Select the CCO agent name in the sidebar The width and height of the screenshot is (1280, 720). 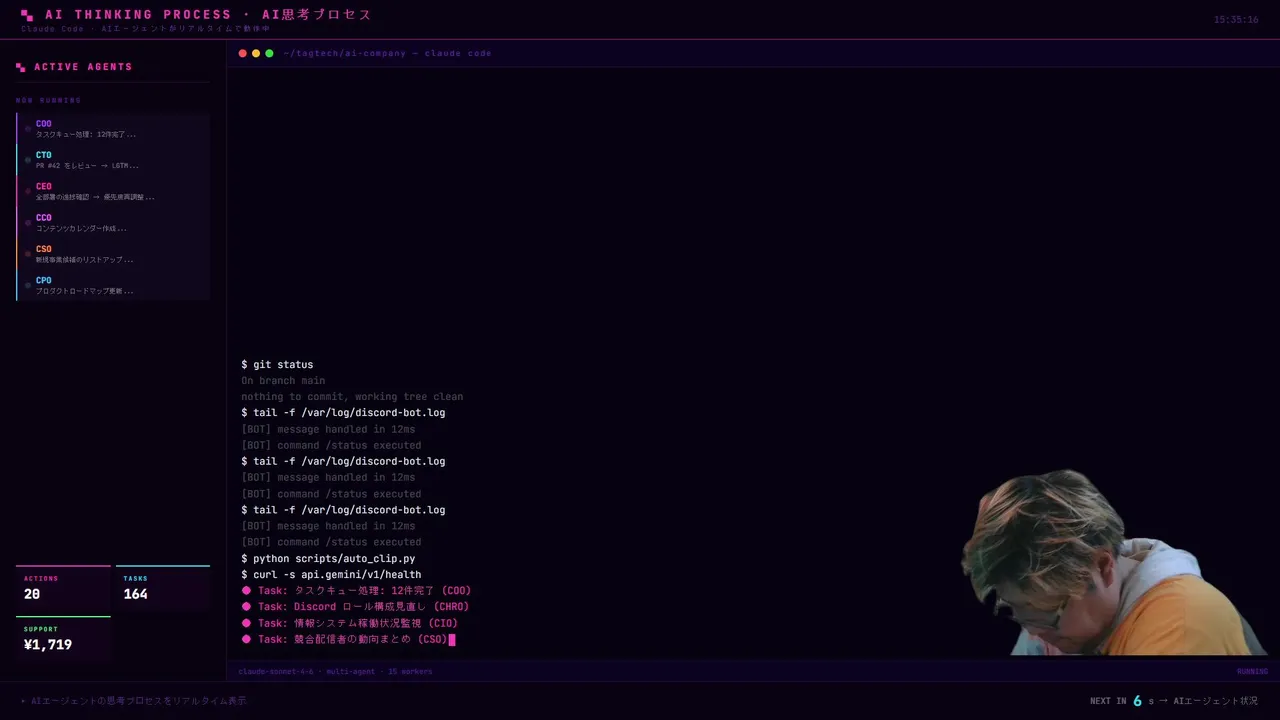44,217
